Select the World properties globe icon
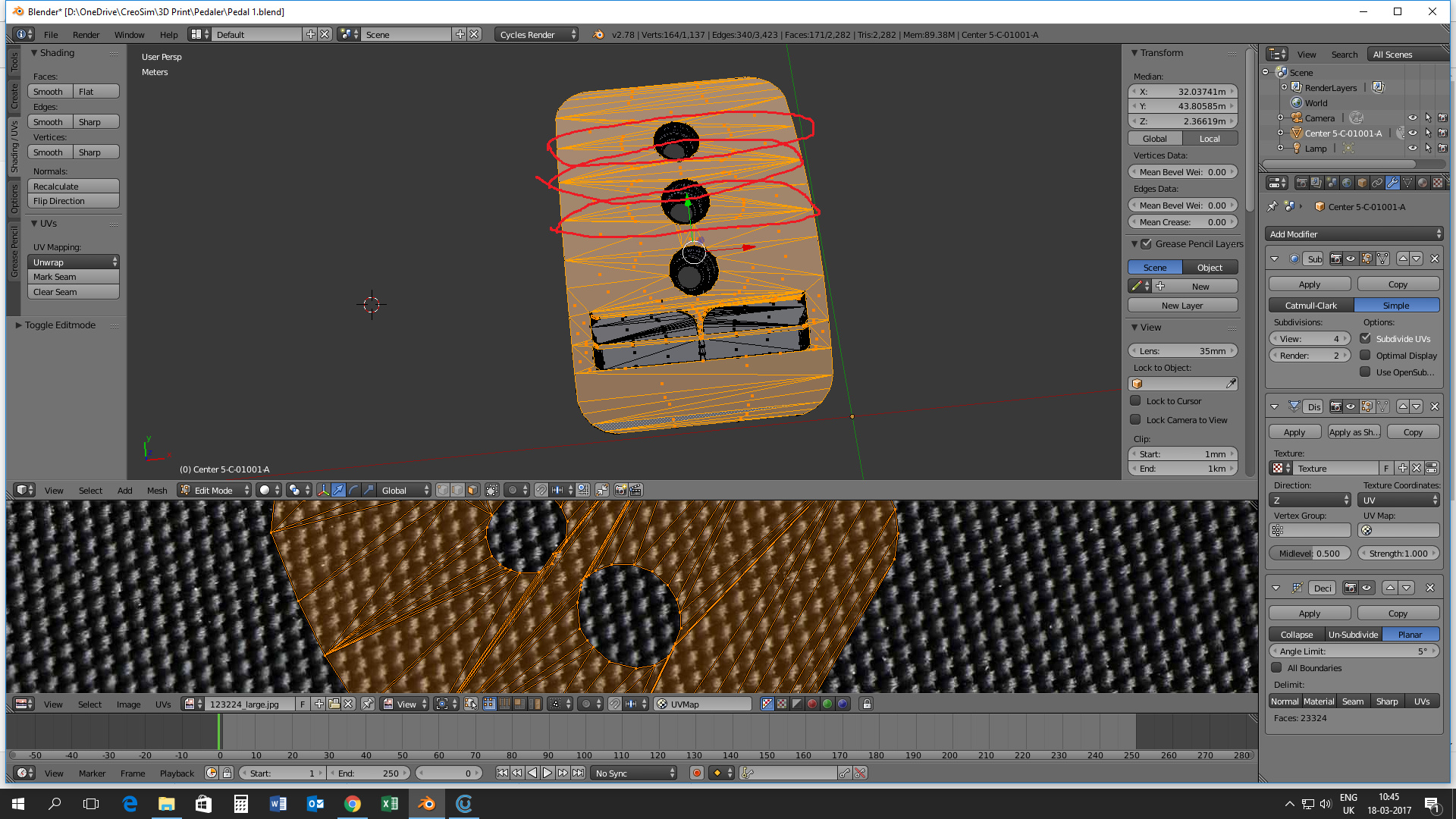This screenshot has height=819, width=1456. tap(1347, 183)
